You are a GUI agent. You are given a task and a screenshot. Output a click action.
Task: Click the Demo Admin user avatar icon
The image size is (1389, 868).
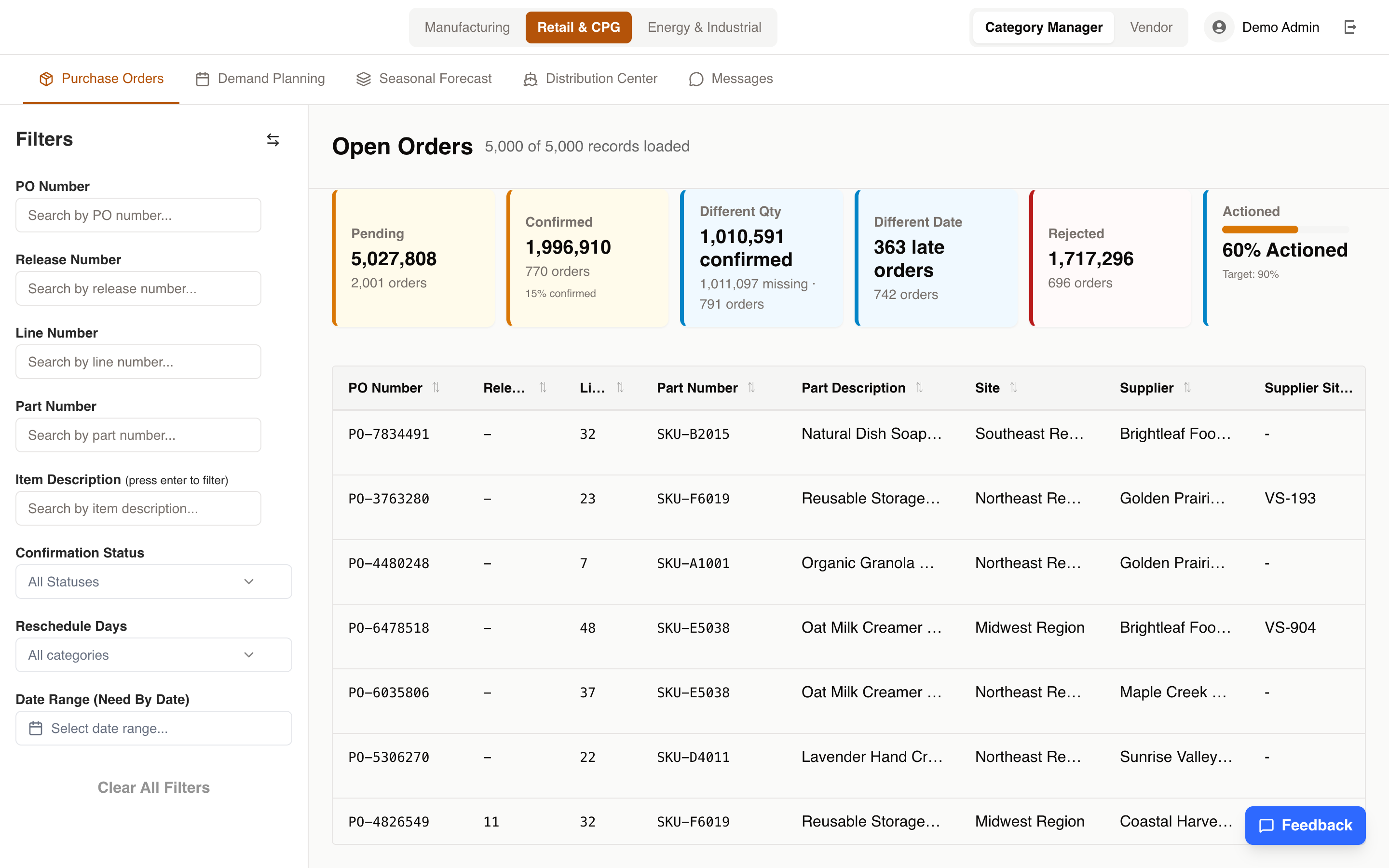[x=1219, y=27]
